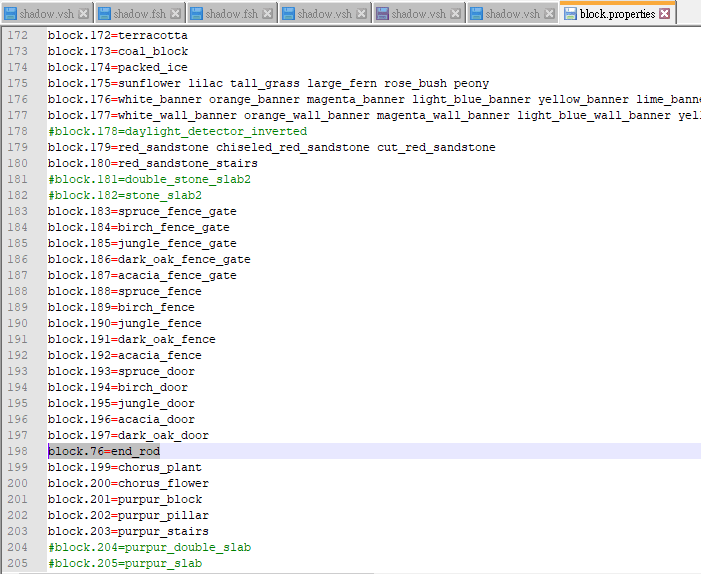This screenshot has width=701, height=574.
Task: Click the block.186=dark_oak_fence_gate line
Action: click(x=149, y=259)
